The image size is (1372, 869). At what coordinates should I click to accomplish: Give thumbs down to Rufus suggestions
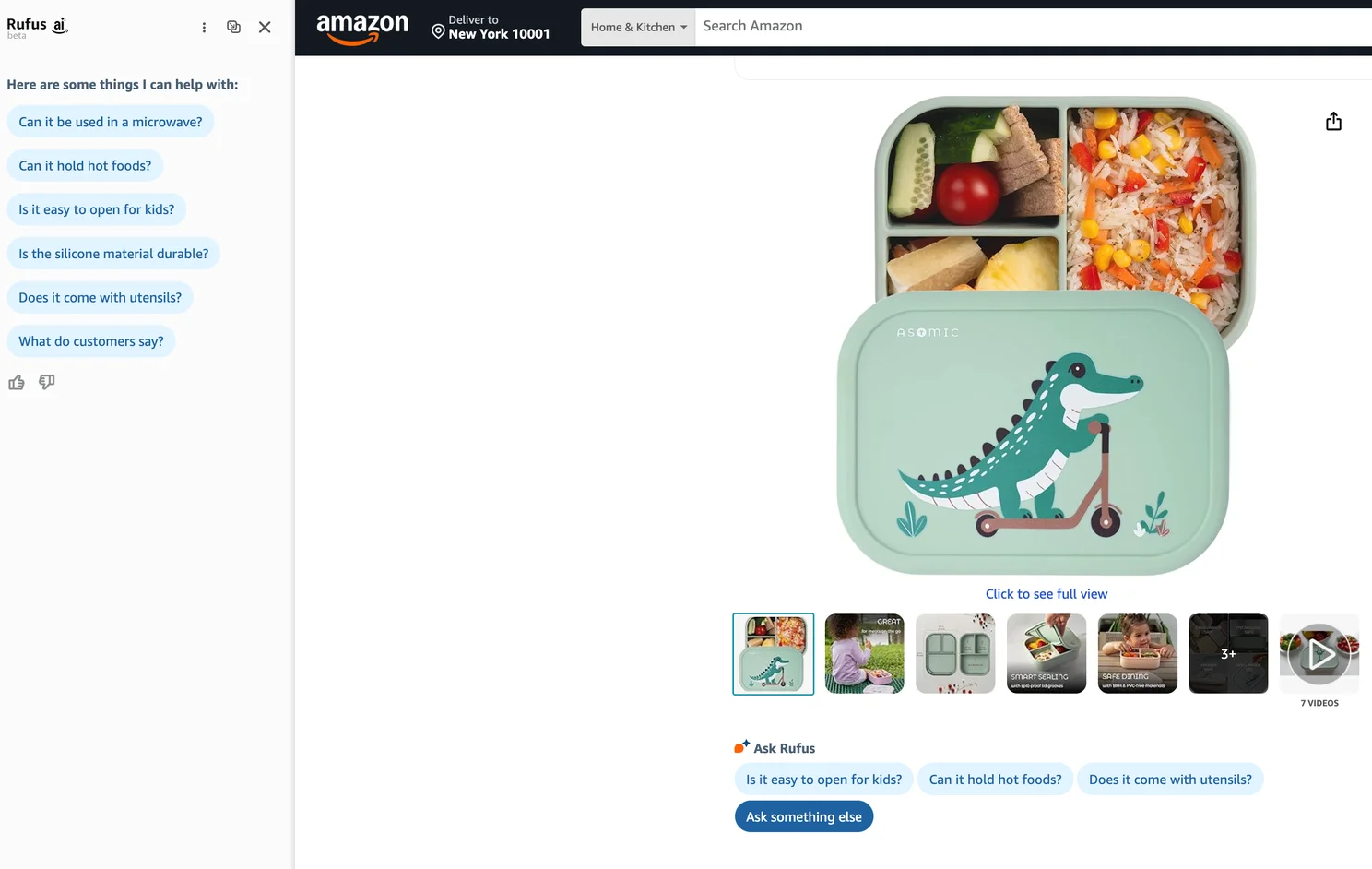(x=47, y=382)
